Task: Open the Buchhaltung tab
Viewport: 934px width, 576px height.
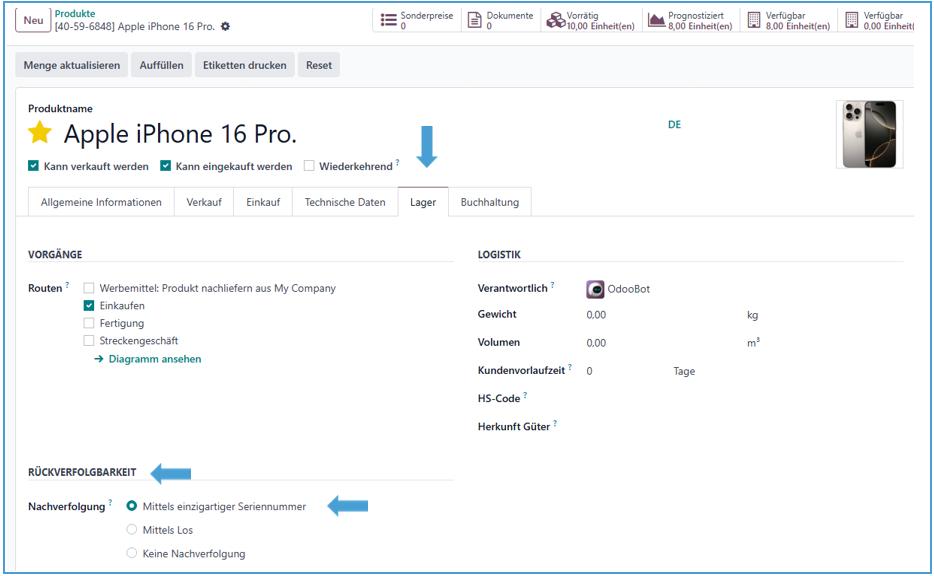Action: [x=489, y=202]
